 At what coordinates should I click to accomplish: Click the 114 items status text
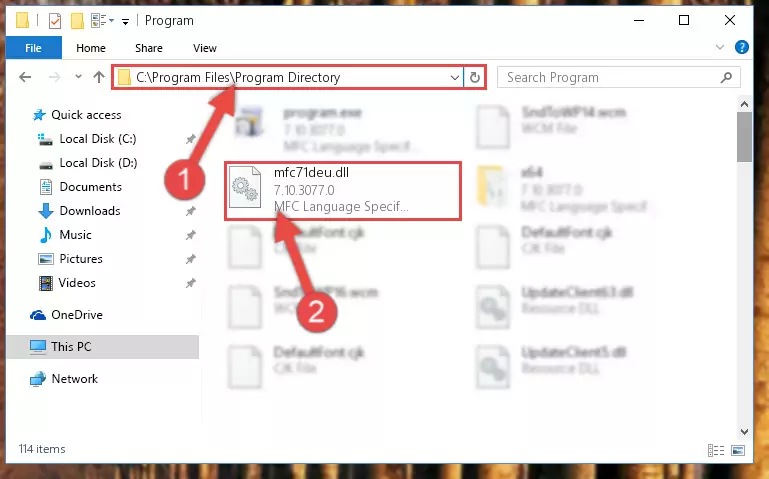tap(42, 449)
